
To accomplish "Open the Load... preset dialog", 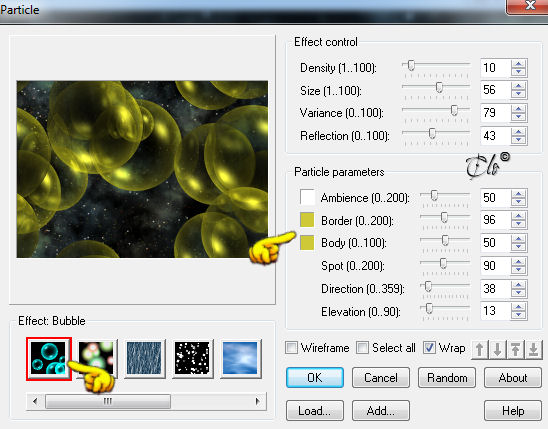I will (x=315, y=411).
